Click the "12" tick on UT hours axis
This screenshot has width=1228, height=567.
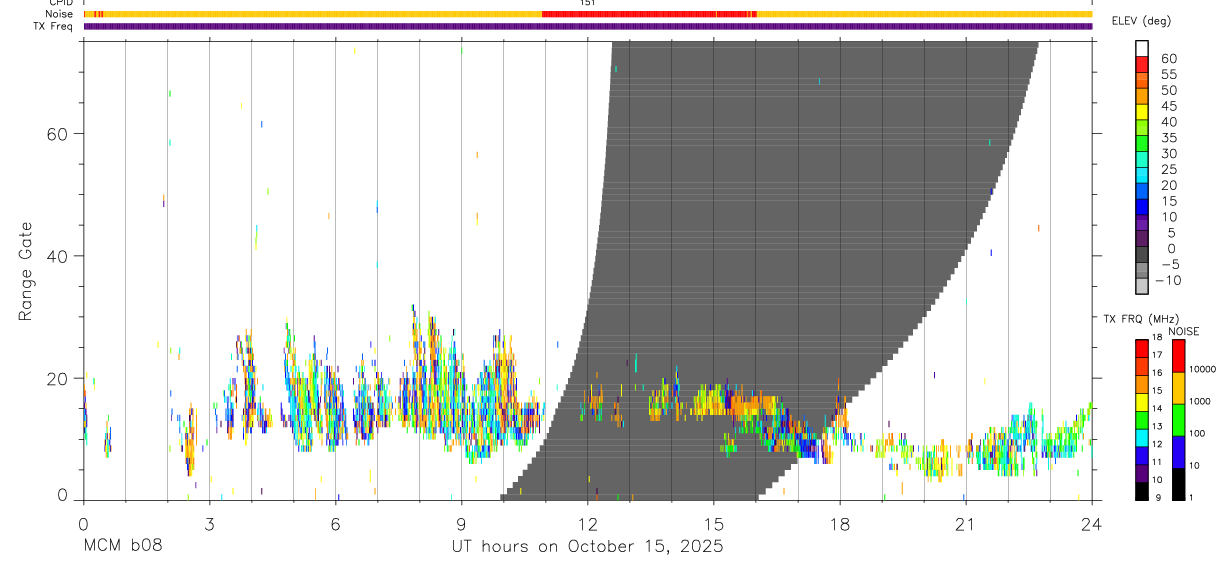(587, 524)
